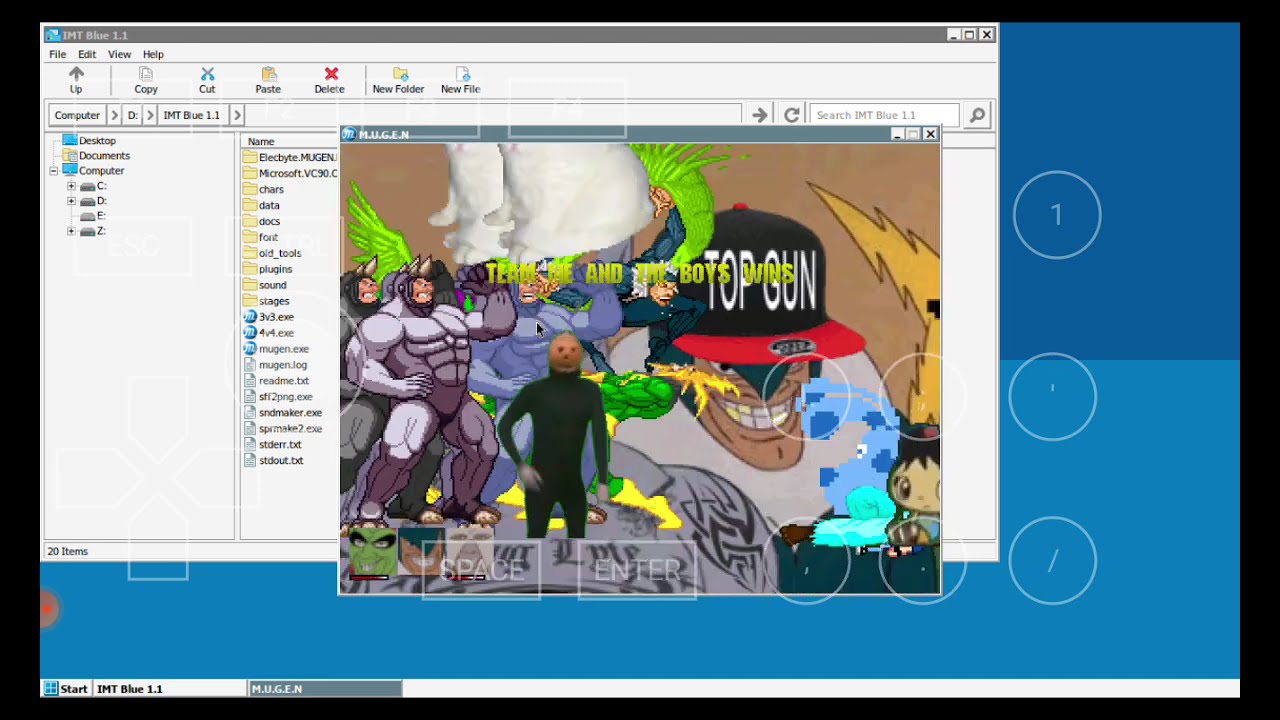Click the D: breadcrumb button
This screenshot has height=720, width=1280.
[132, 115]
